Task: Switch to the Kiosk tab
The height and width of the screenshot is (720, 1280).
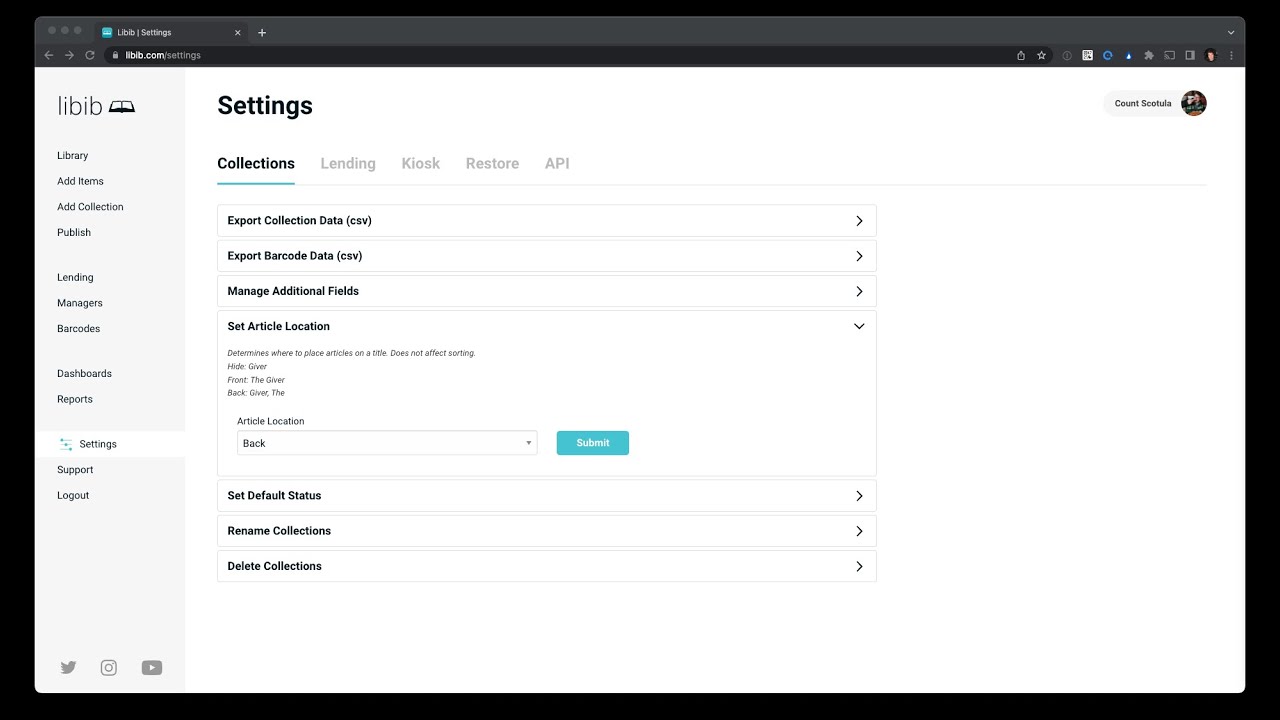Action: [421, 164]
